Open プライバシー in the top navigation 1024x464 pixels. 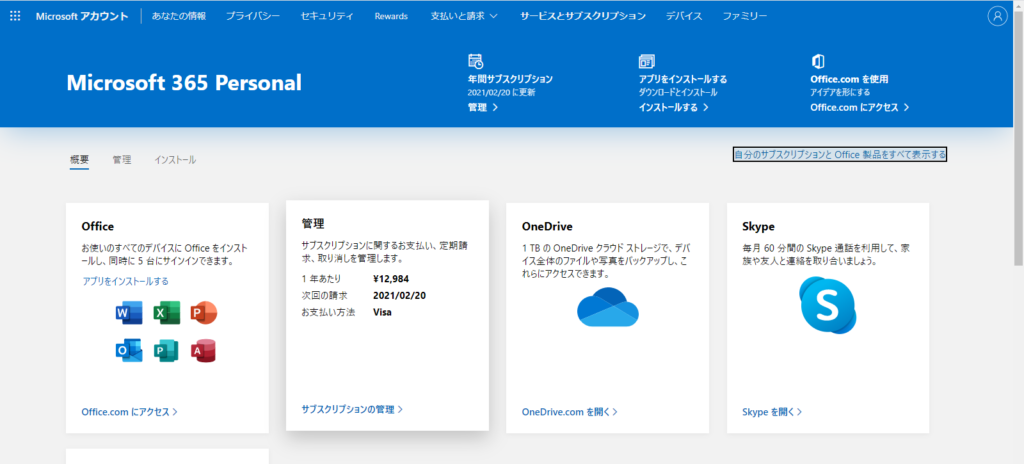[253, 16]
